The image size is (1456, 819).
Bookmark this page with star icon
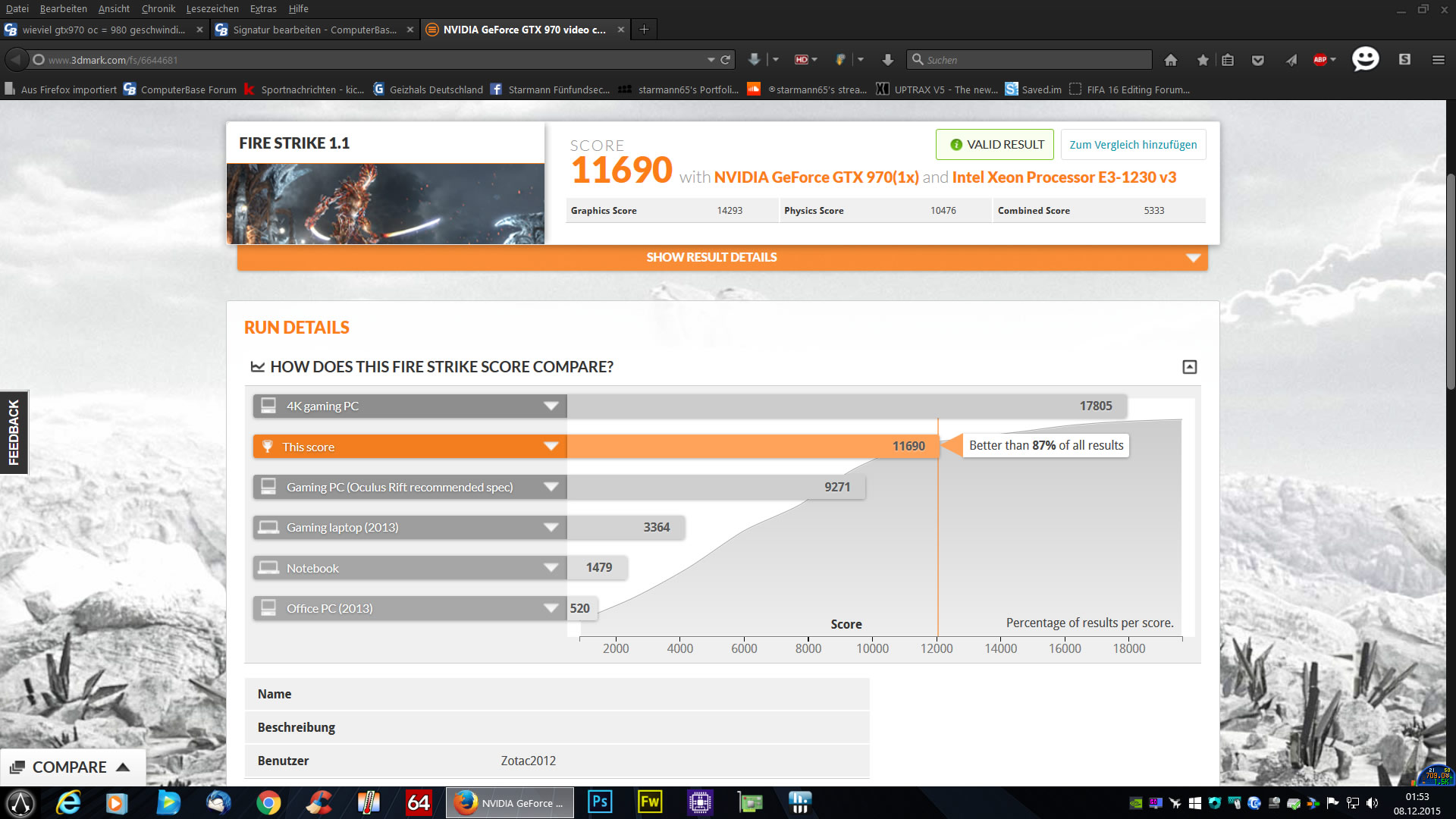(x=1203, y=60)
